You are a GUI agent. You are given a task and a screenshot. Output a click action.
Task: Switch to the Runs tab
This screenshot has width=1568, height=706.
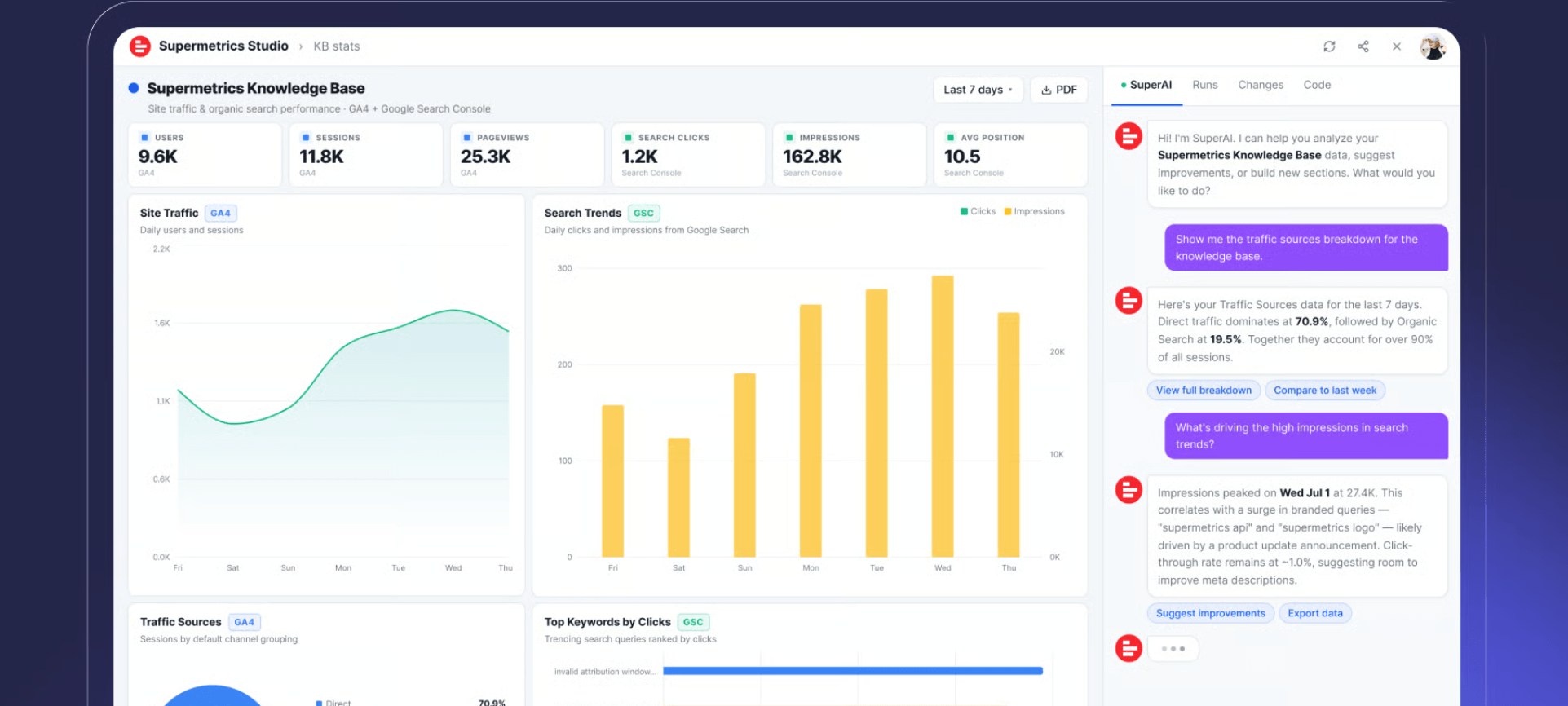[x=1204, y=85]
